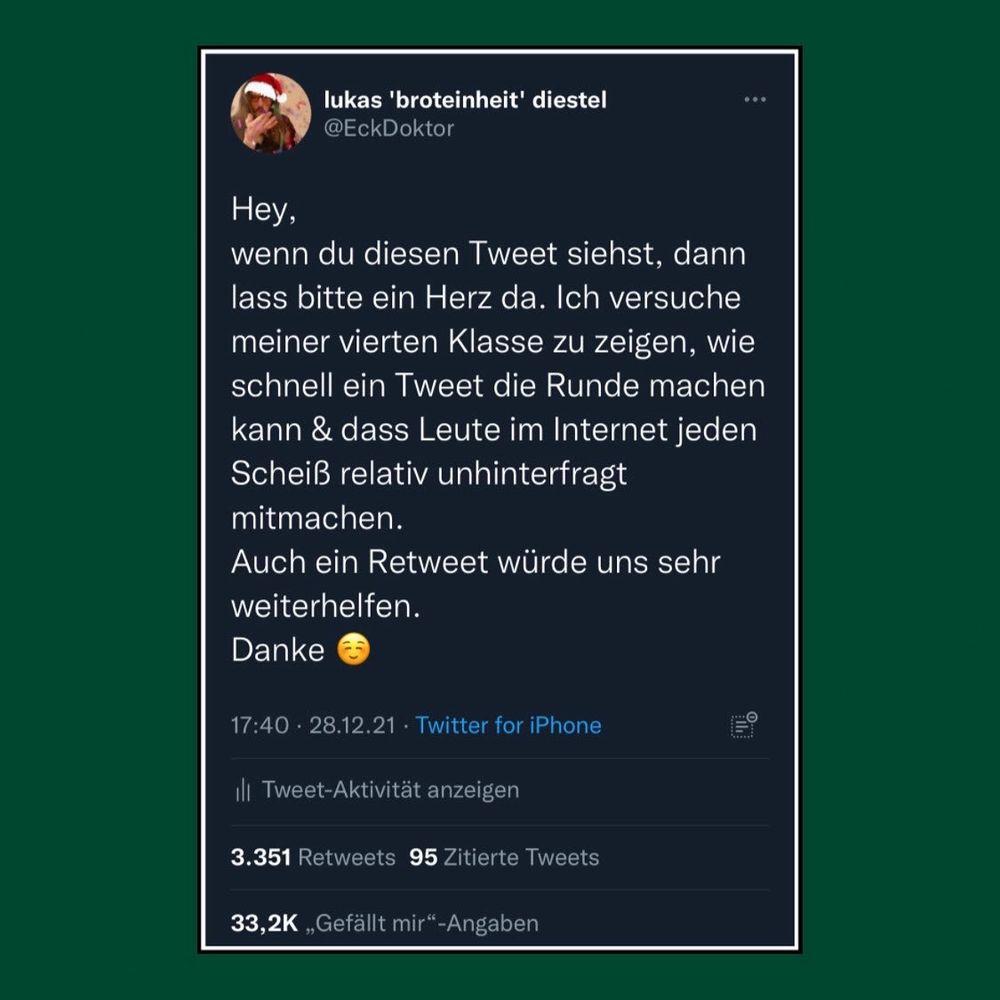Click the bold '3.351' retweet count
Viewport: 1000px width, 1000px height.
tap(261, 857)
